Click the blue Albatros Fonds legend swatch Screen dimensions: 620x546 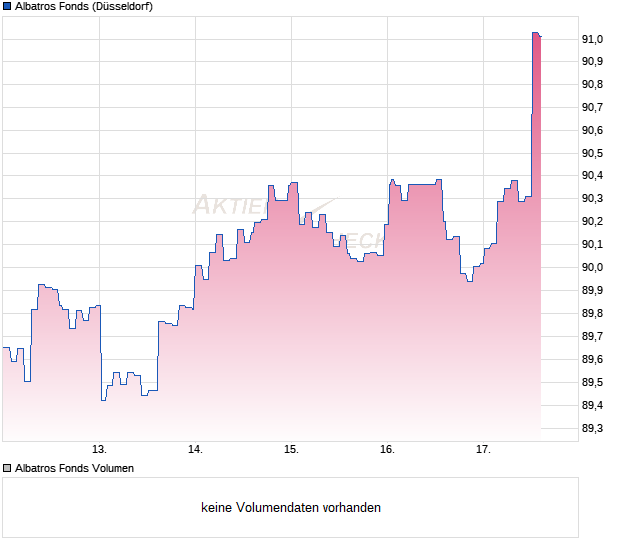(7, 6)
